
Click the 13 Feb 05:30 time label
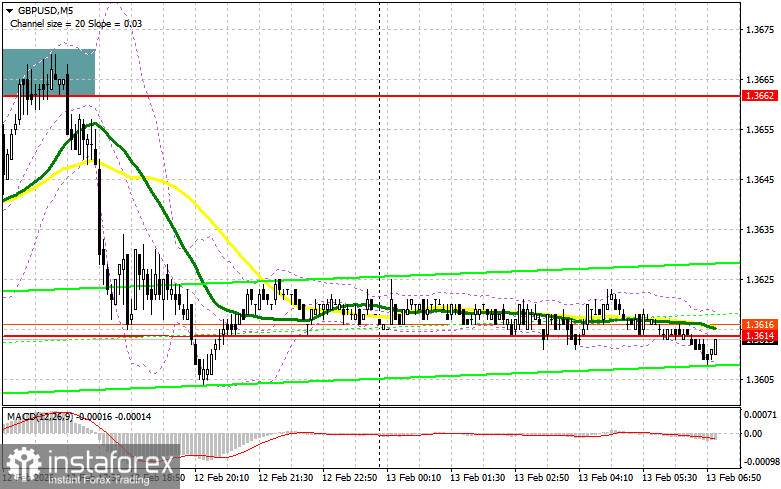(669, 478)
